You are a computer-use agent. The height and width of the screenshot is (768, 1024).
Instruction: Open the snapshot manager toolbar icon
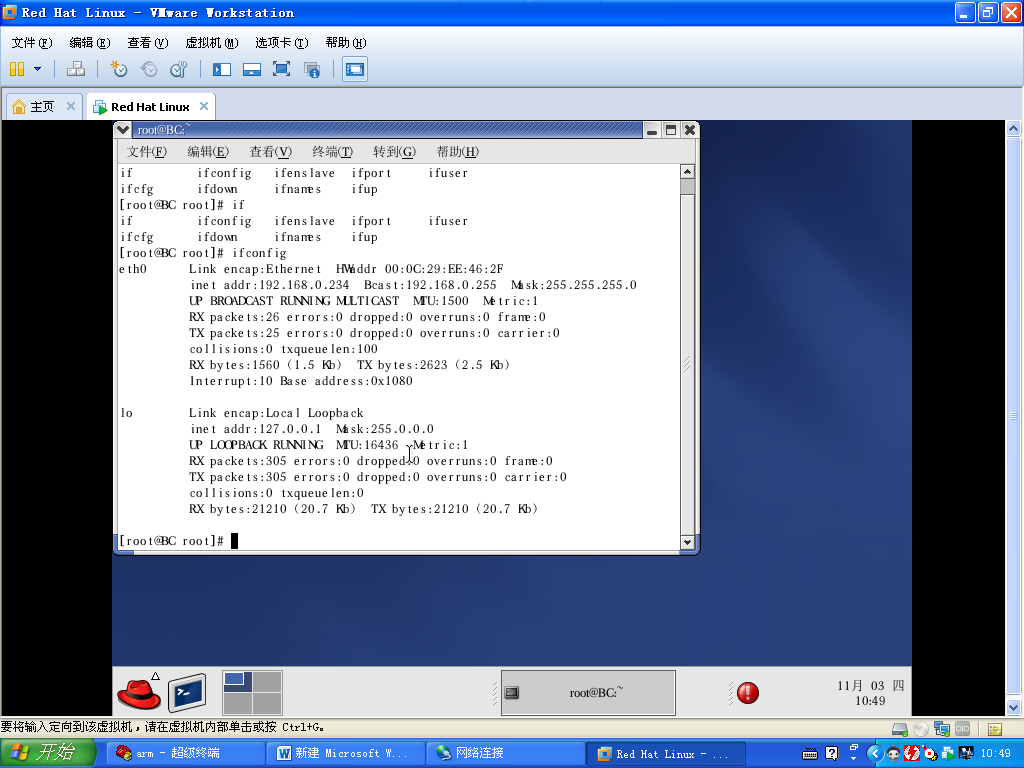click(178, 69)
